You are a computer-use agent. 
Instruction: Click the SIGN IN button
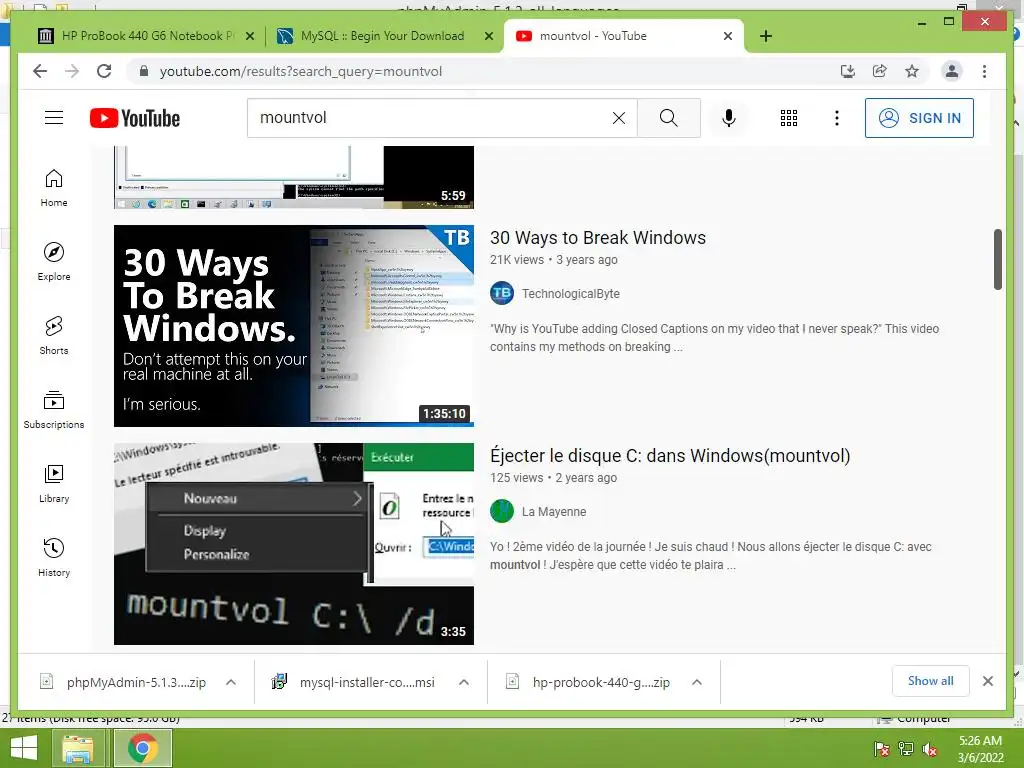tap(919, 118)
